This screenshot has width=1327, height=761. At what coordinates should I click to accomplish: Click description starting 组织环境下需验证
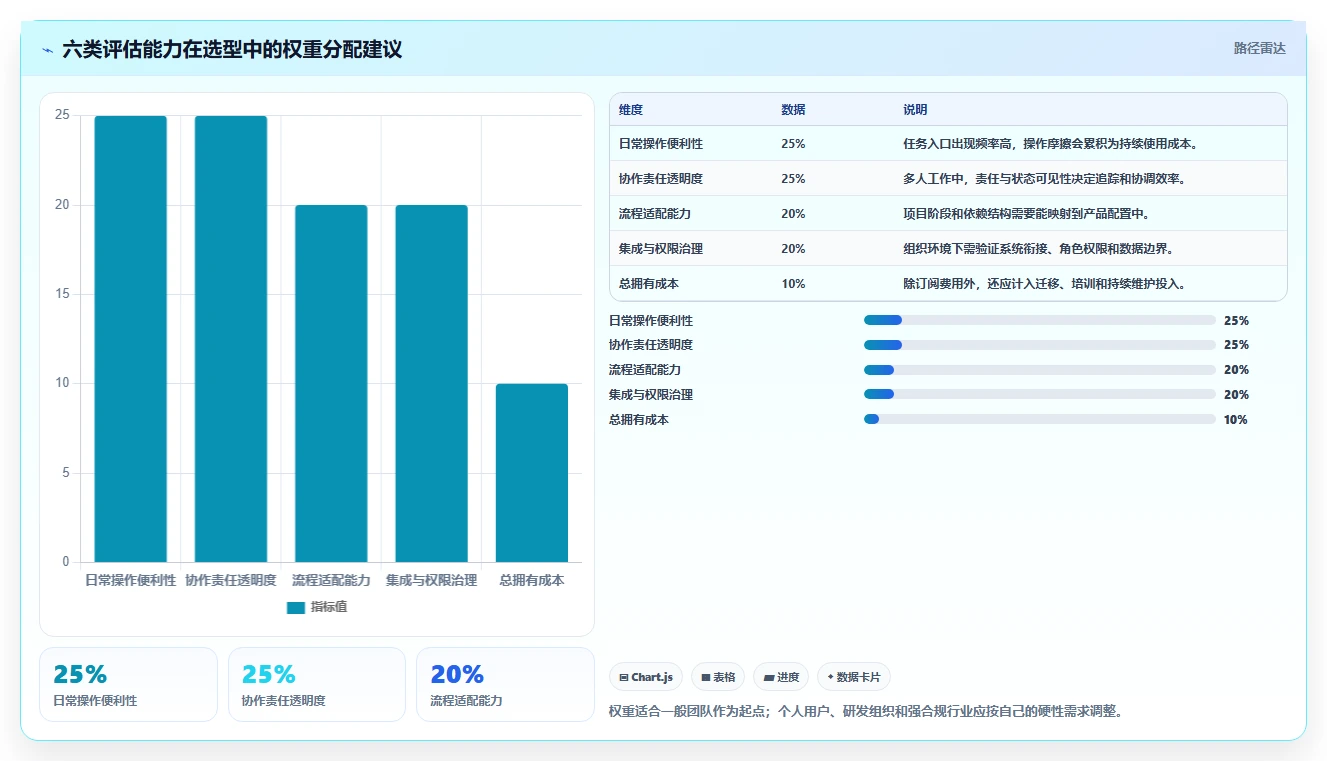coord(1038,249)
